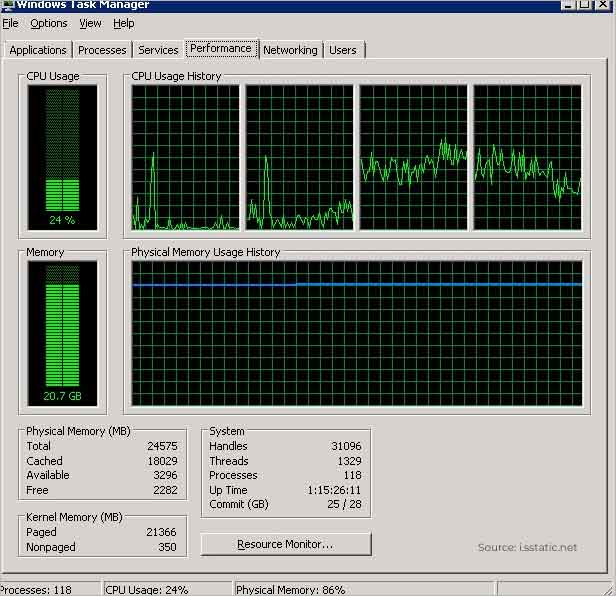Click the Physical Memory Usage History label
Screen dimensions: 616x596
205,252
